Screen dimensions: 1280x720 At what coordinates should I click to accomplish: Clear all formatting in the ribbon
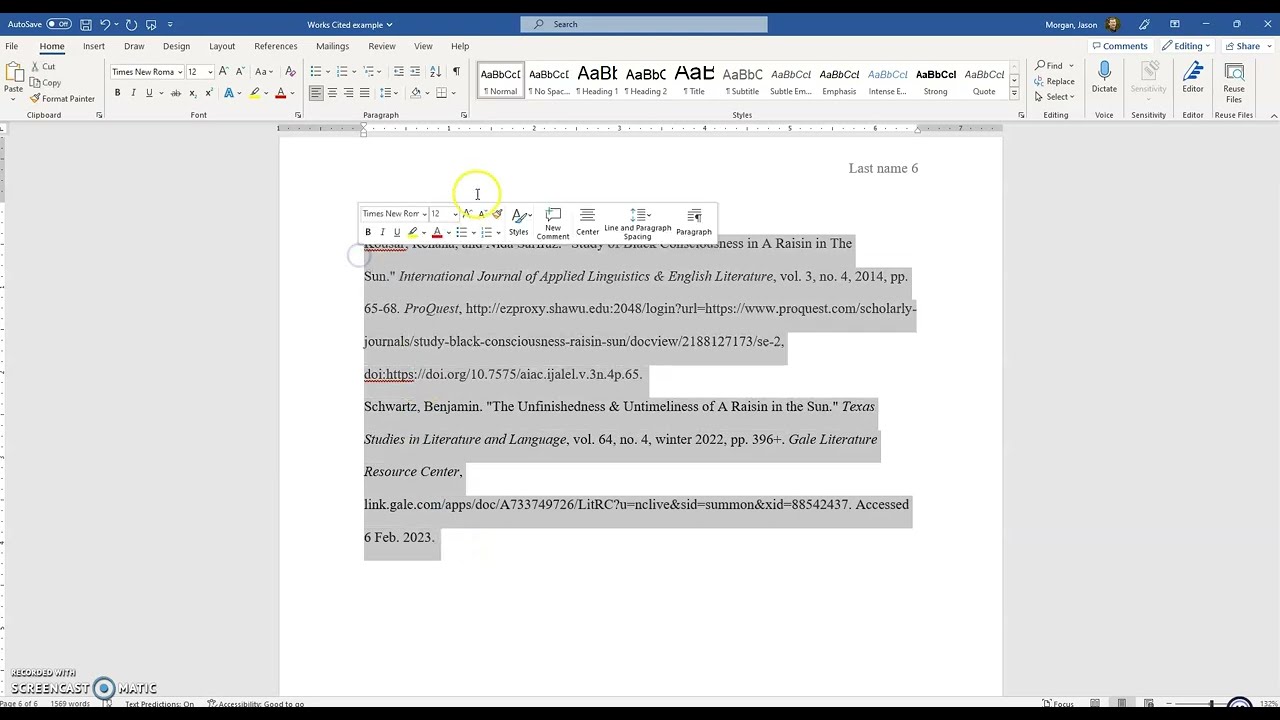(290, 72)
